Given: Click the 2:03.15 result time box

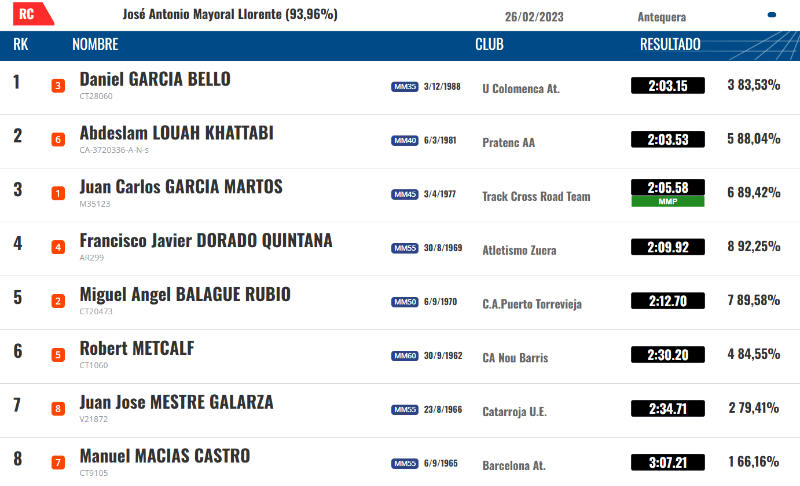Looking at the screenshot, I should click(668, 86).
